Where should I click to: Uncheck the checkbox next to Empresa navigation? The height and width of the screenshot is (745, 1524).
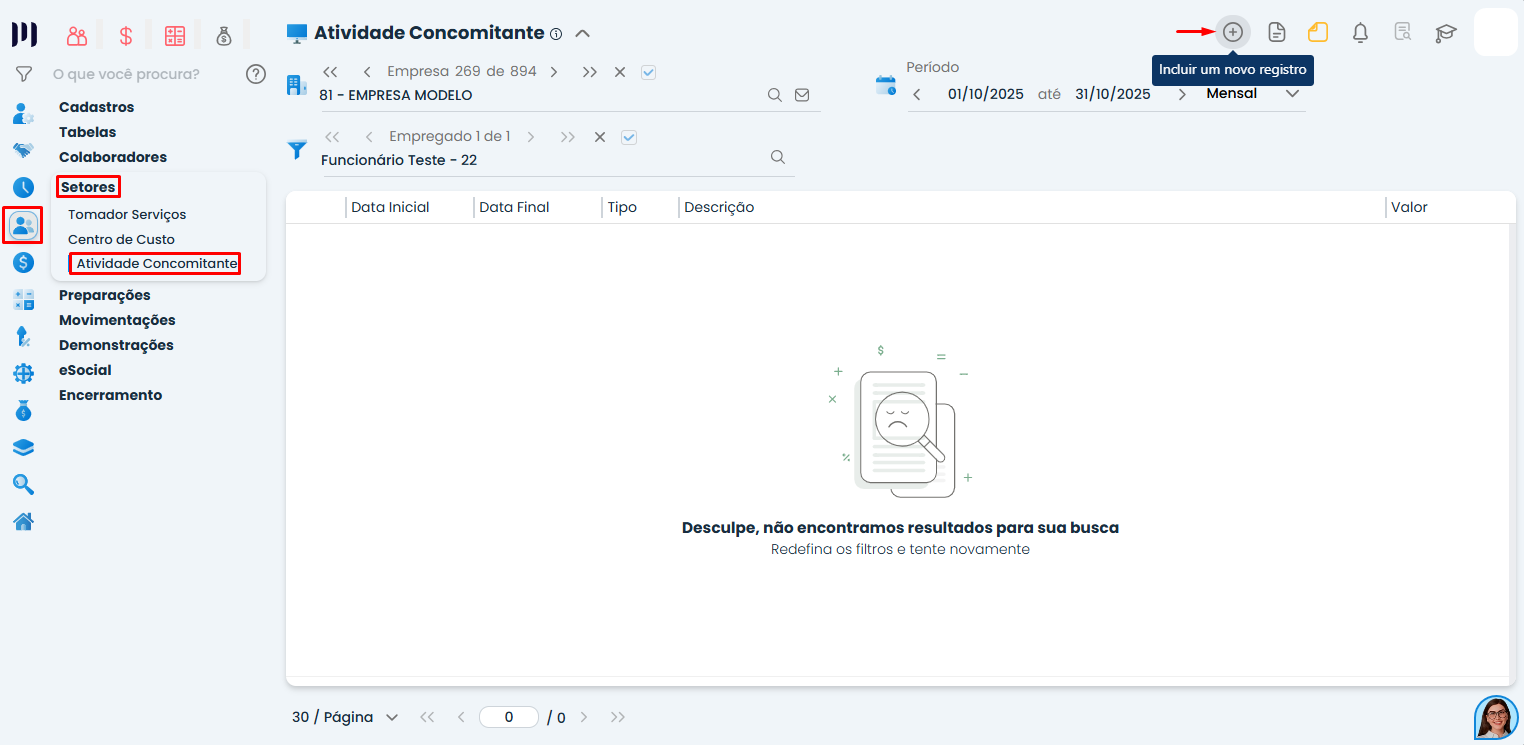(x=648, y=71)
